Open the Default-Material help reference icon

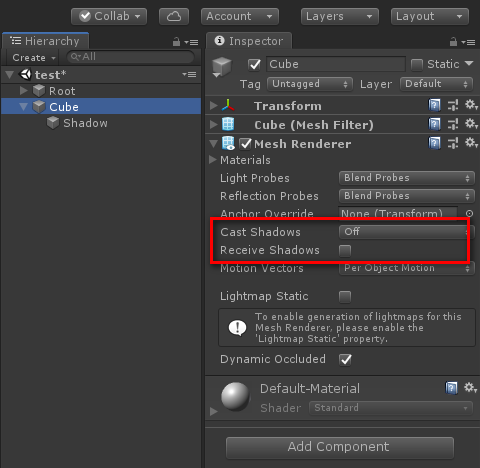(x=451, y=388)
